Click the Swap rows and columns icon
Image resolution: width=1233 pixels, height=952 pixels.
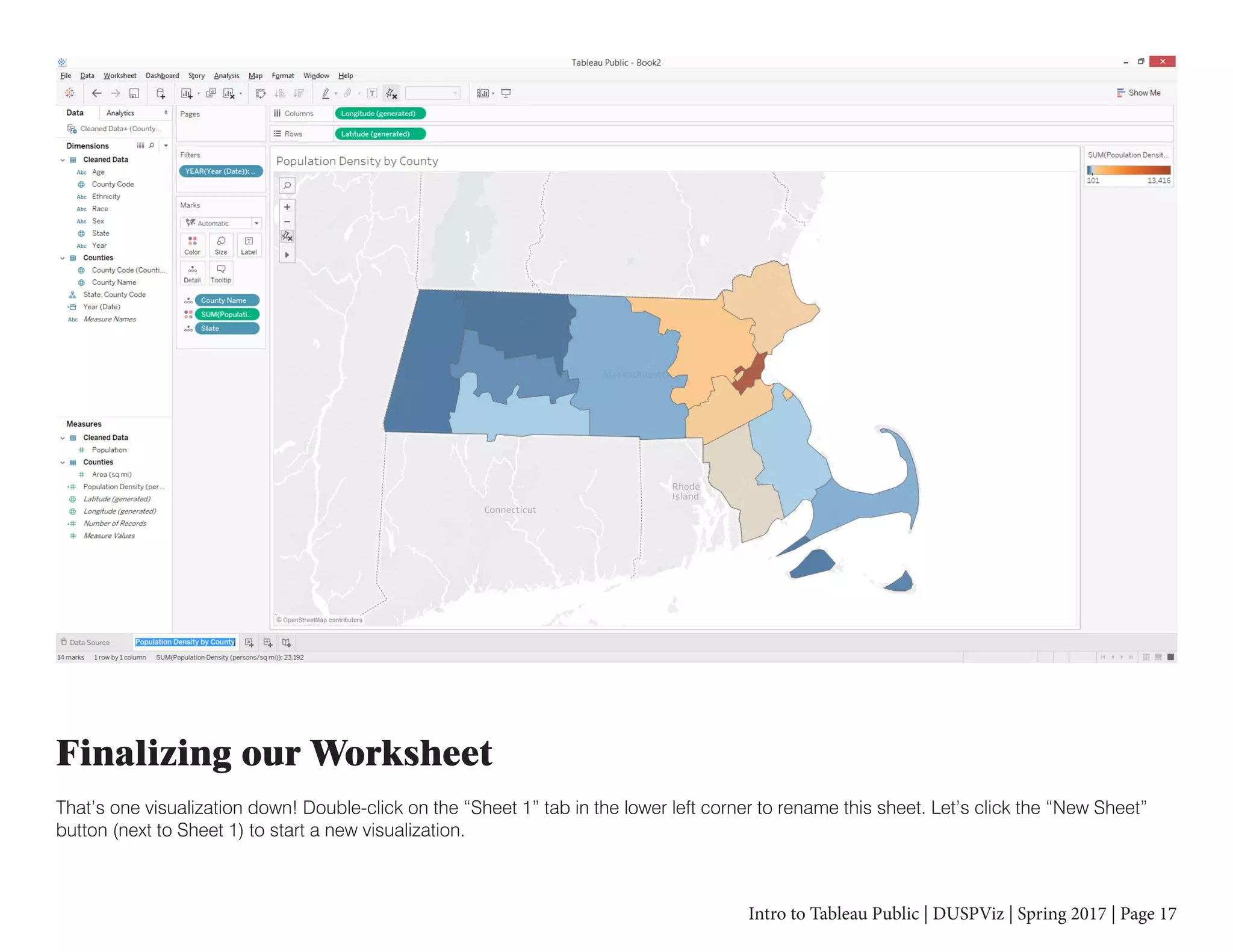[261, 93]
